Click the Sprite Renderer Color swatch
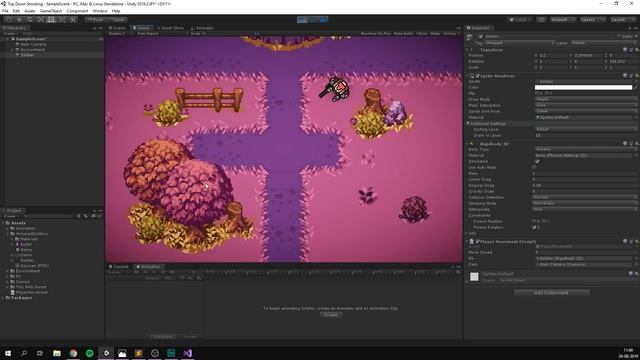The height and width of the screenshot is (360, 640). 583,87
